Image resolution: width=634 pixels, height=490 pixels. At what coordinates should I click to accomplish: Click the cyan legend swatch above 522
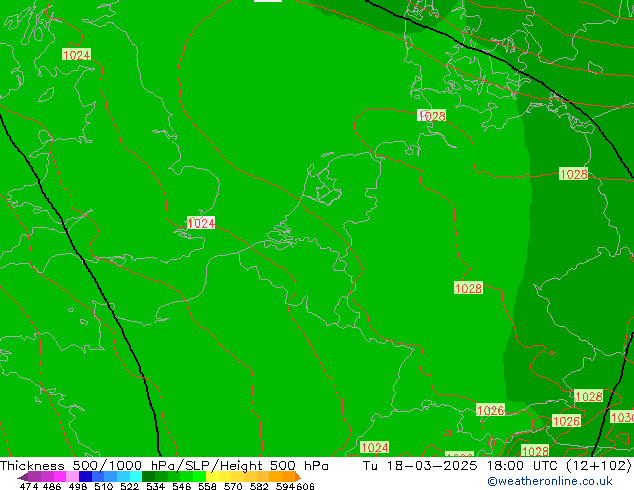(136, 476)
